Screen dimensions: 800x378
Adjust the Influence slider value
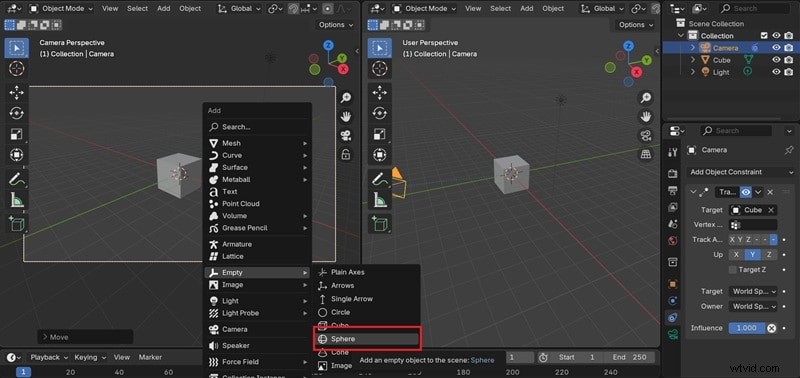[x=747, y=328]
